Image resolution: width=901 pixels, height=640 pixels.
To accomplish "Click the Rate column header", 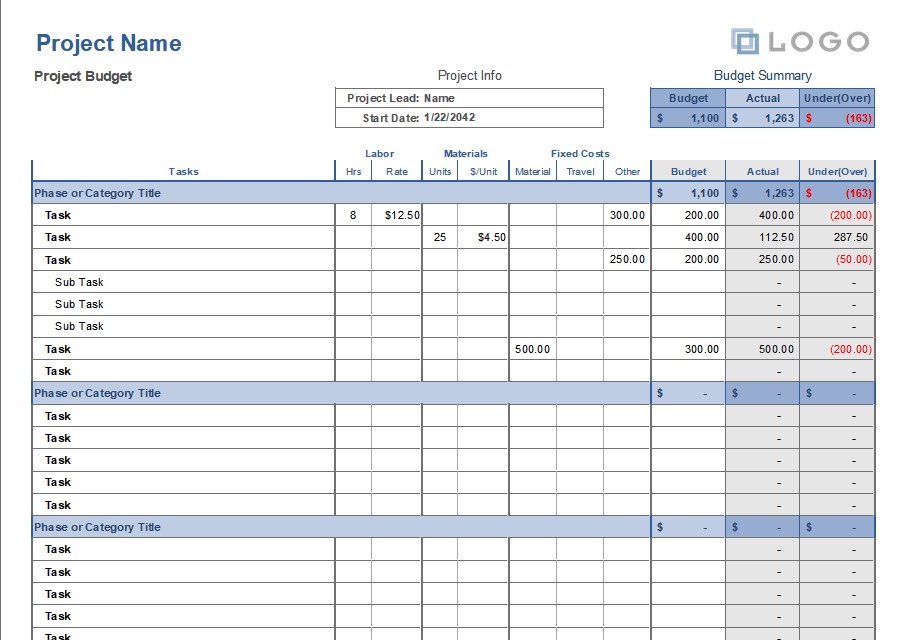I will pos(397,171).
